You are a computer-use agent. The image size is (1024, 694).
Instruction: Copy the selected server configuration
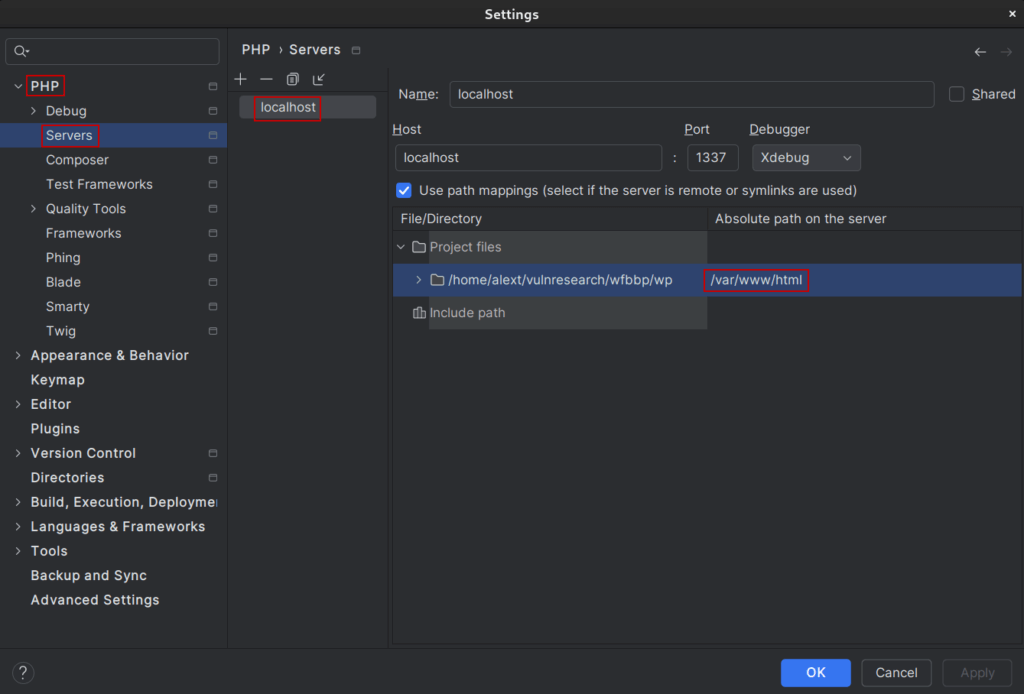tap(292, 80)
